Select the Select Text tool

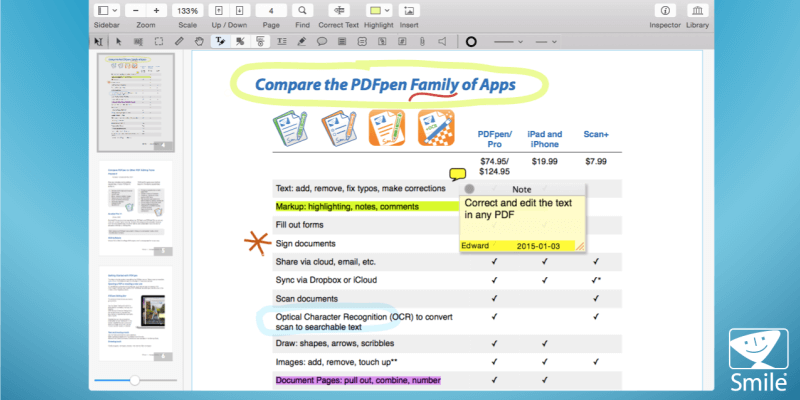pyautogui.click(x=98, y=42)
